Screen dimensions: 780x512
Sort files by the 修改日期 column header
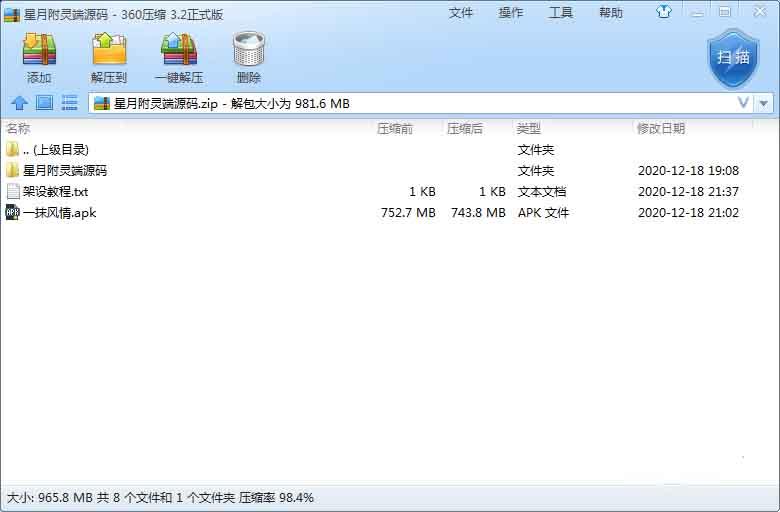tap(661, 129)
